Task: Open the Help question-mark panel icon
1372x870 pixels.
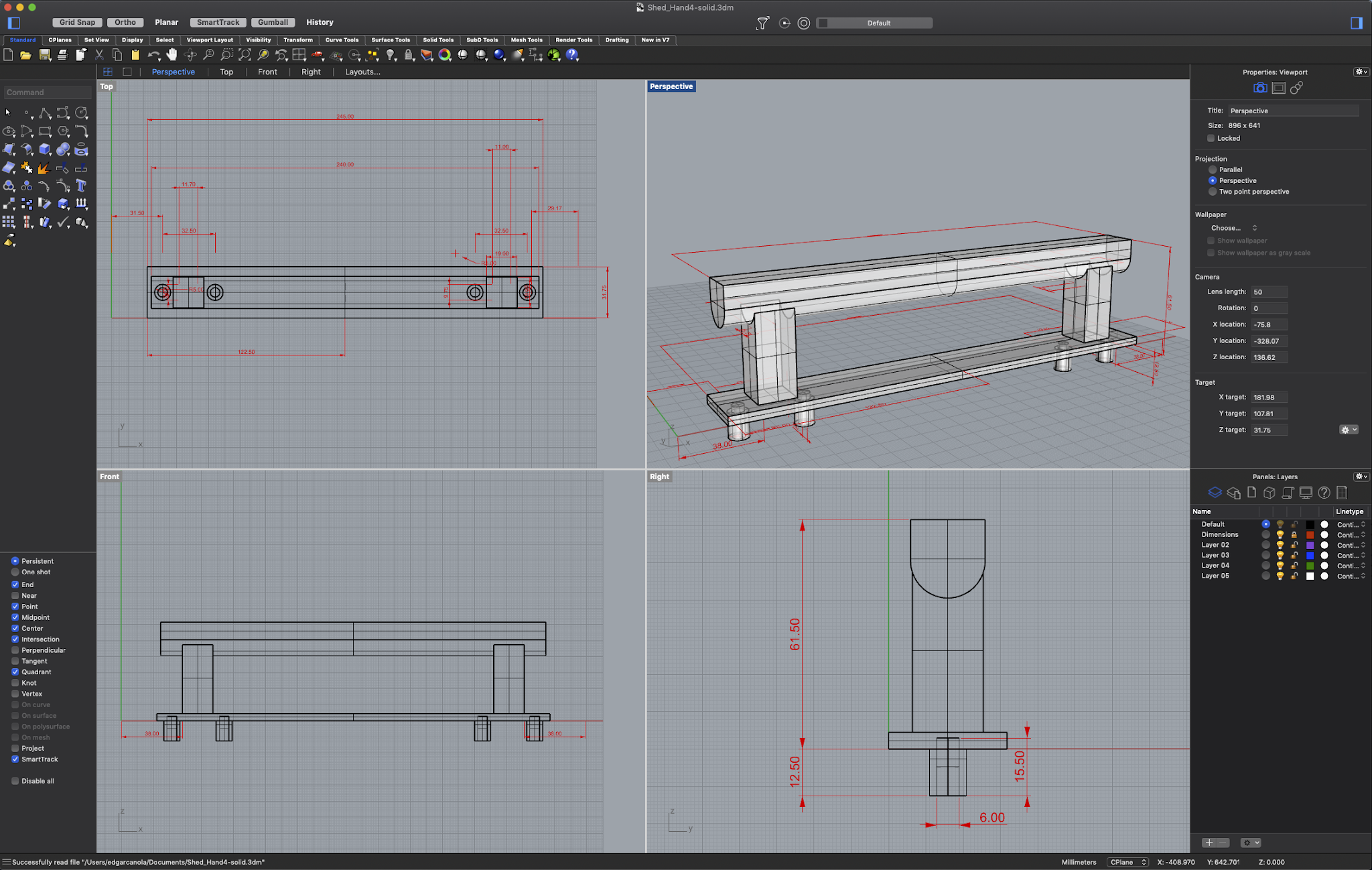Action: [1324, 493]
